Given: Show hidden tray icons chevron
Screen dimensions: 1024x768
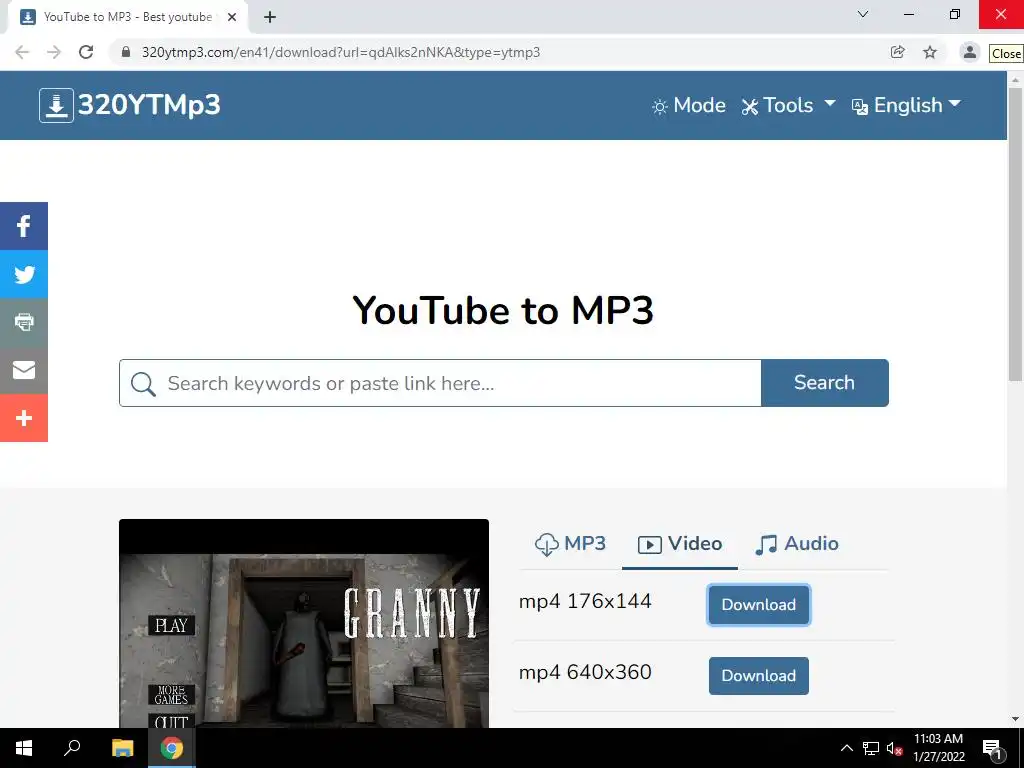Looking at the screenshot, I should click(846, 748).
